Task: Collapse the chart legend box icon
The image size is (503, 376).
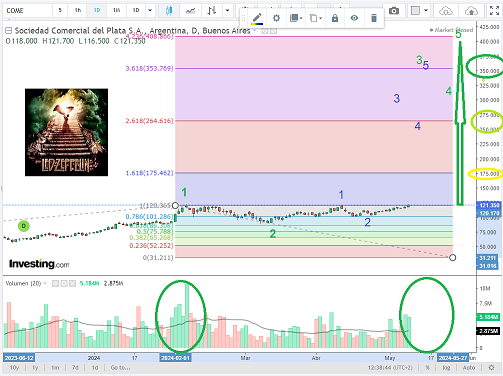Action: [x=9, y=31]
